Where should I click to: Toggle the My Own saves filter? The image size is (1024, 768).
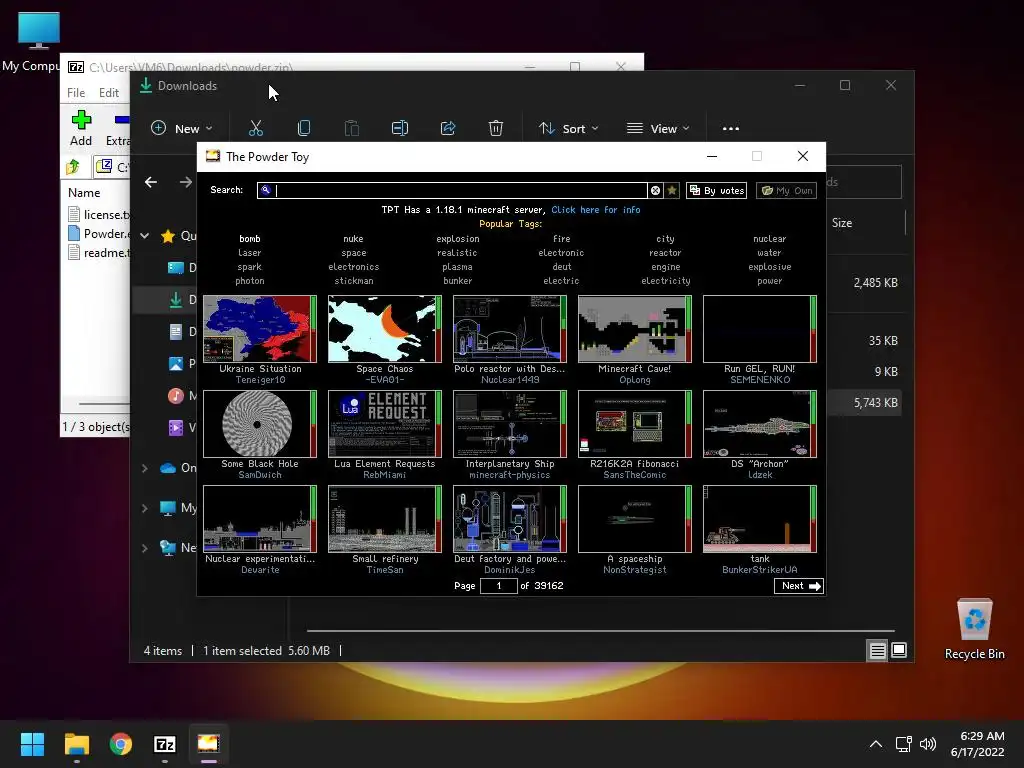(x=787, y=190)
